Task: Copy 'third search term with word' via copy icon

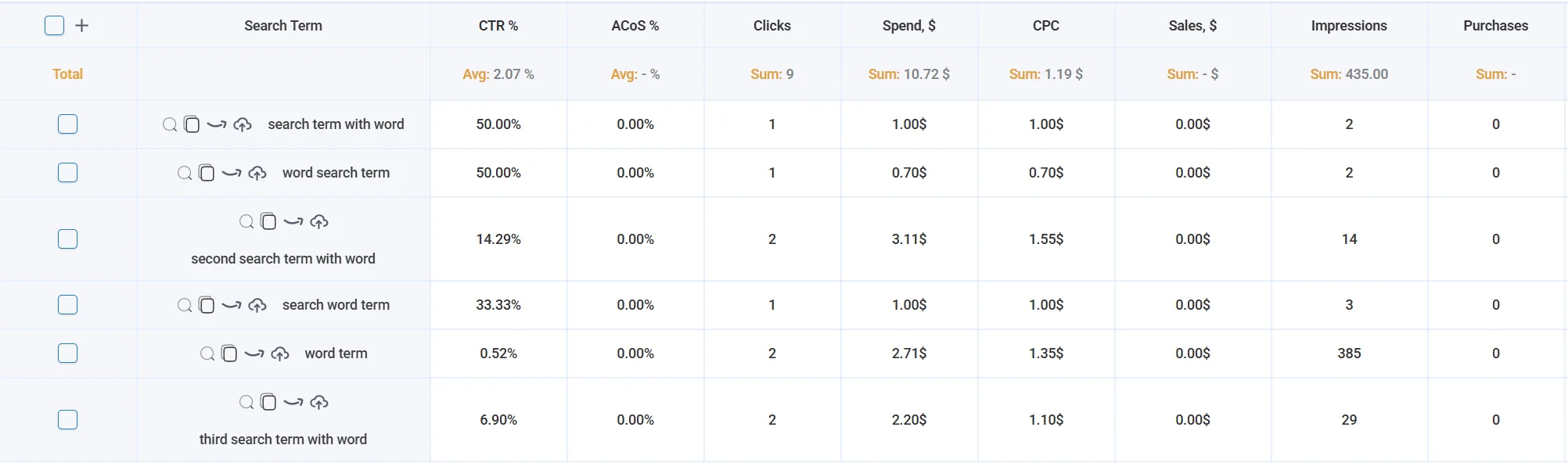Action: [x=268, y=402]
